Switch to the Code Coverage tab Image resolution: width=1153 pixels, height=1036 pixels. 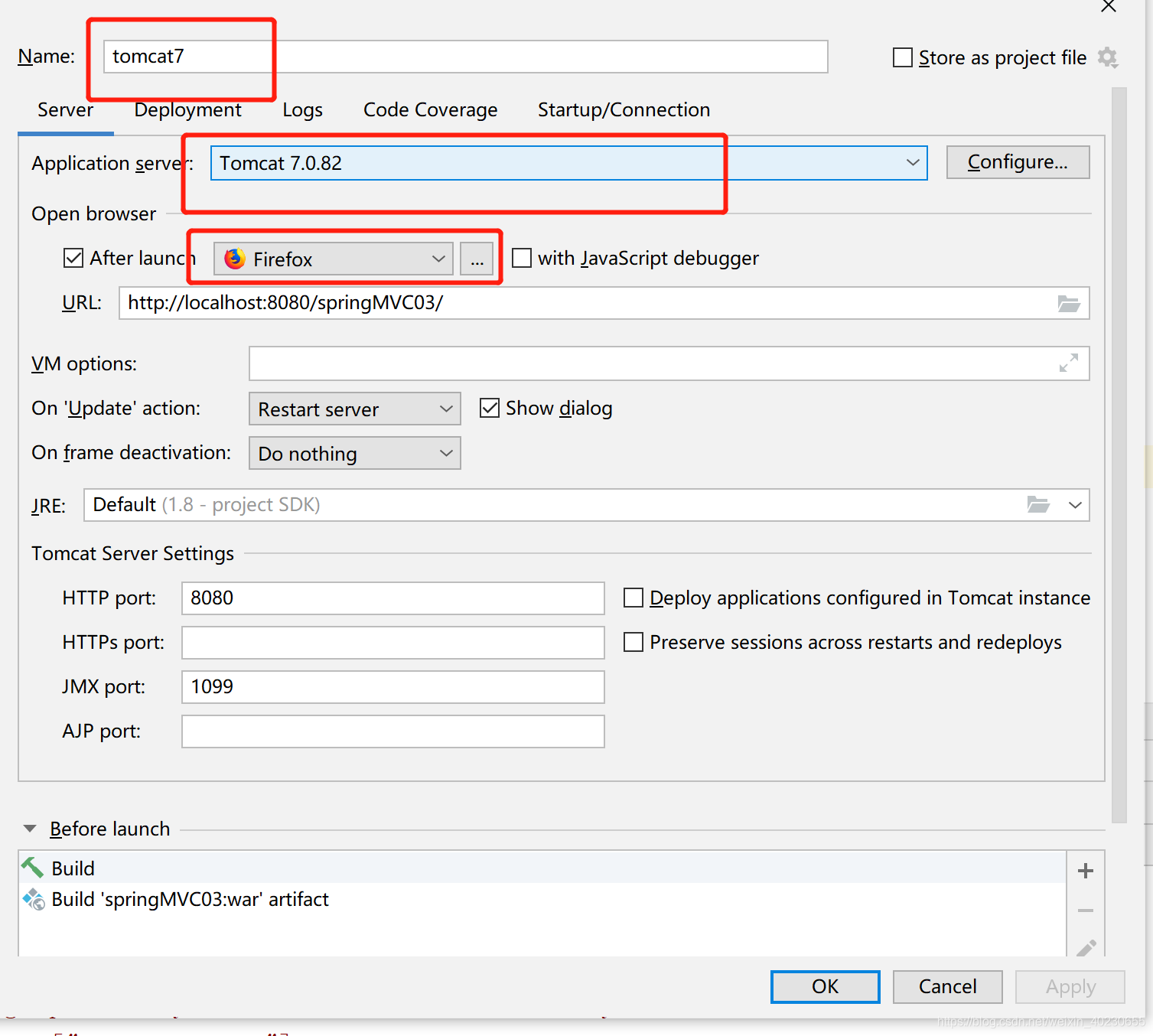click(x=430, y=109)
